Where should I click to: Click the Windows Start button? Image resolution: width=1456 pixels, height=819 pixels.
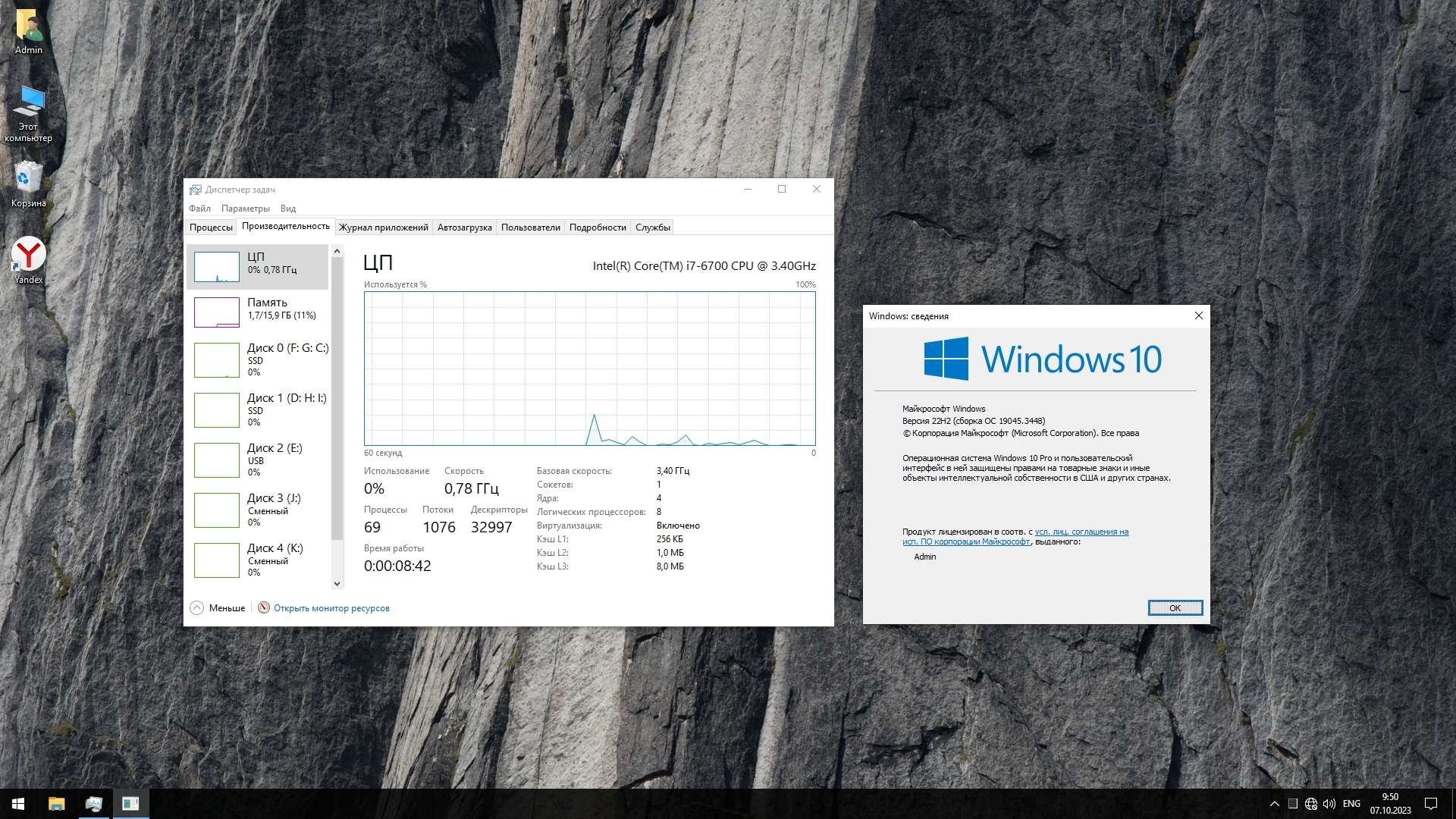pos(18,803)
